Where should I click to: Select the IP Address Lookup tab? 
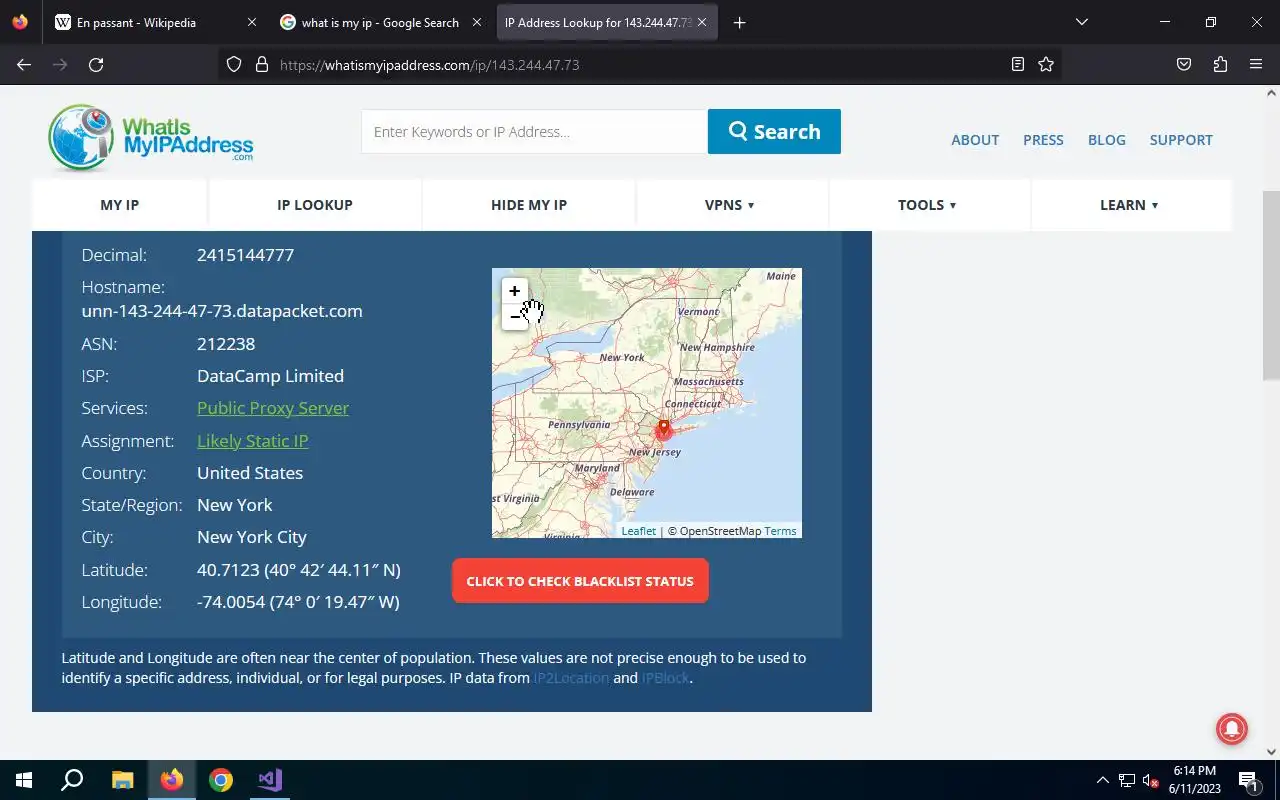606,22
